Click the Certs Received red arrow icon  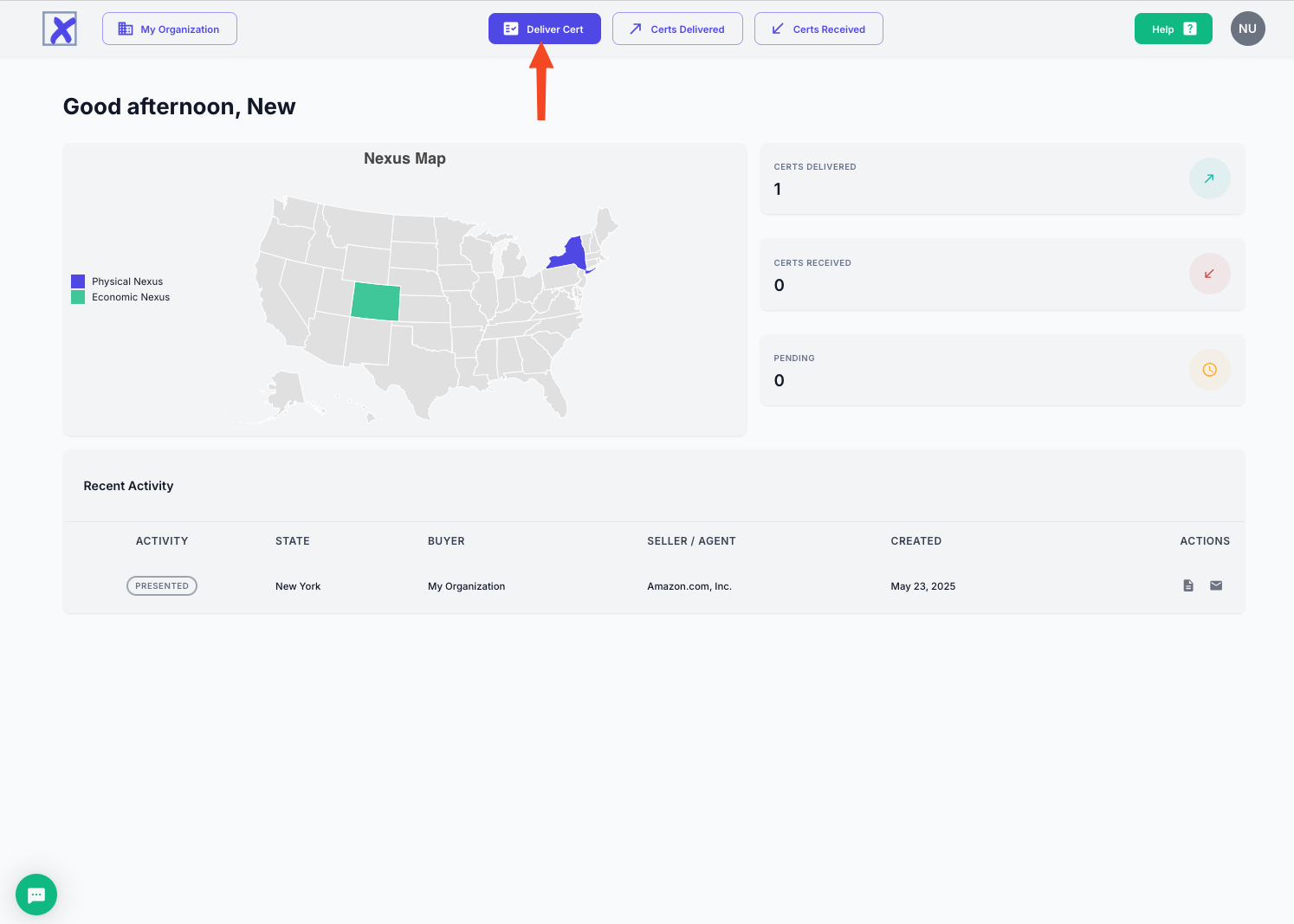[x=1209, y=275]
